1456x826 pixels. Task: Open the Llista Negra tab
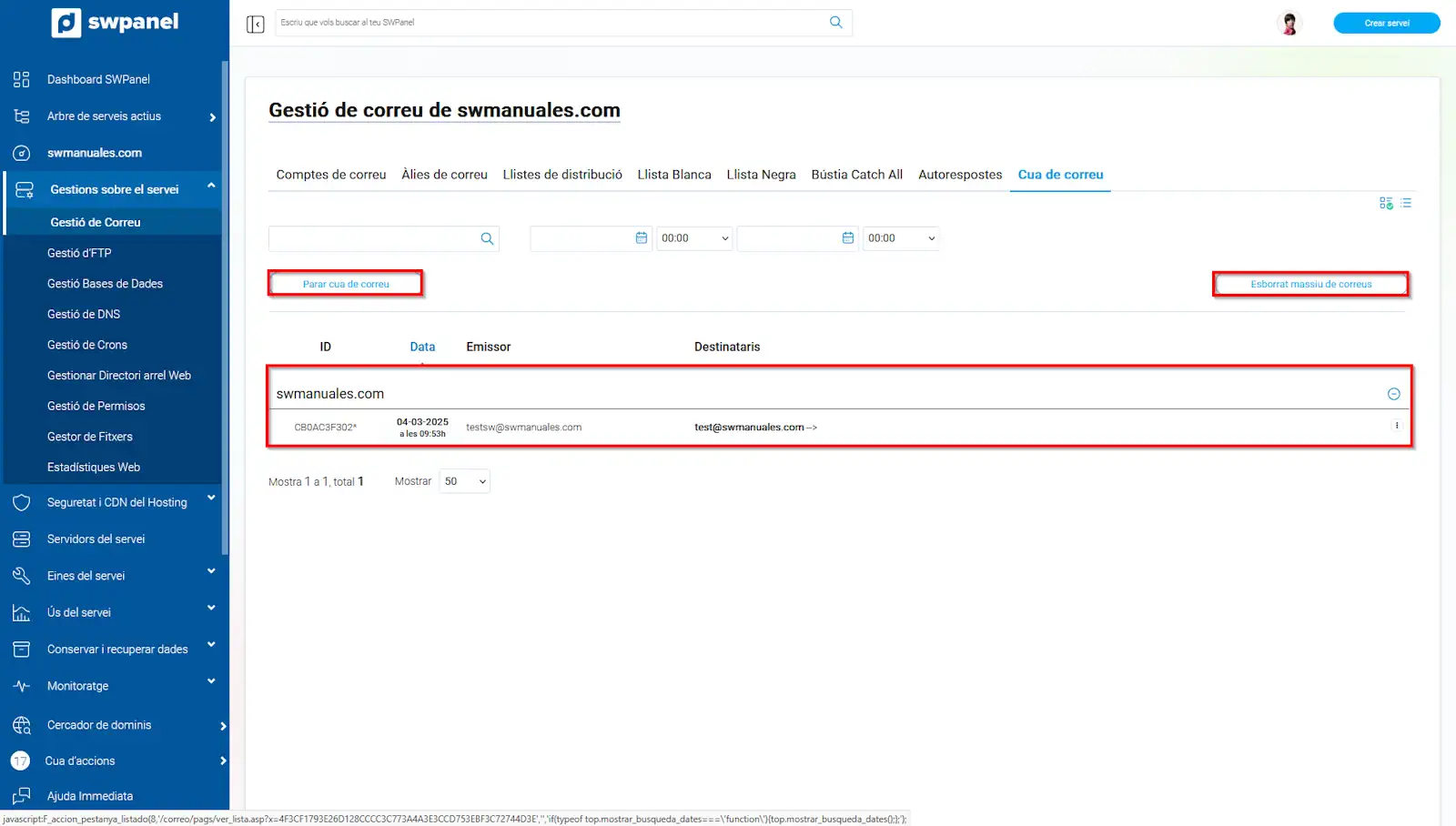pyautogui.click(x=761, y=175)
